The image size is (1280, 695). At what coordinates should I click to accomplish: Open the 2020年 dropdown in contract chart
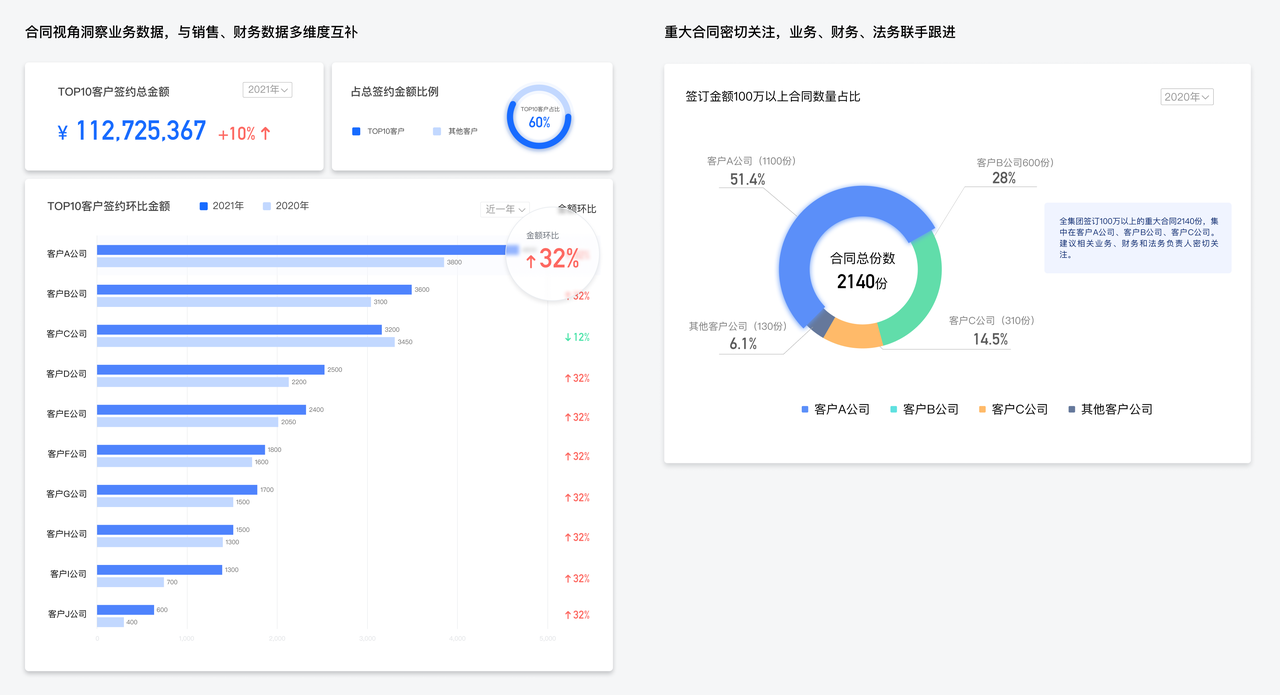tap(1186, 97)
